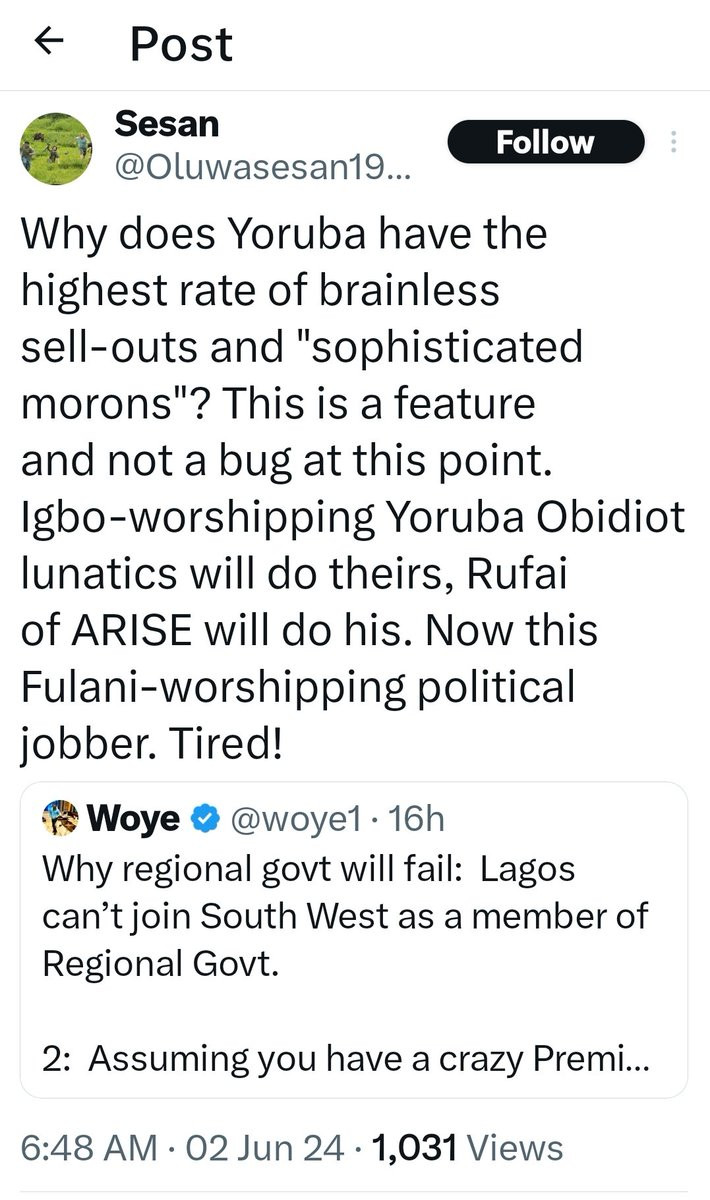Screen dimensions: 710x1200
Task: Tap the blue verified badge beside Woye
Action: coord(205,820)
